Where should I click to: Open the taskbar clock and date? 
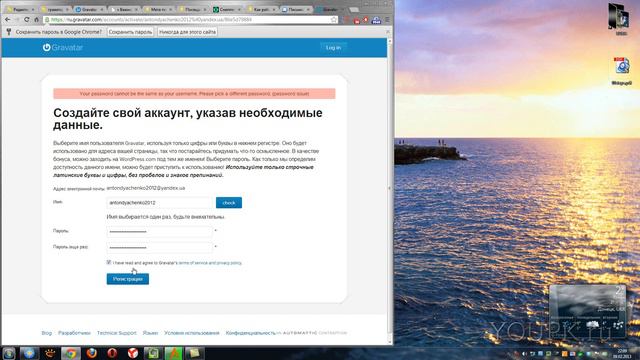(622, 353)
